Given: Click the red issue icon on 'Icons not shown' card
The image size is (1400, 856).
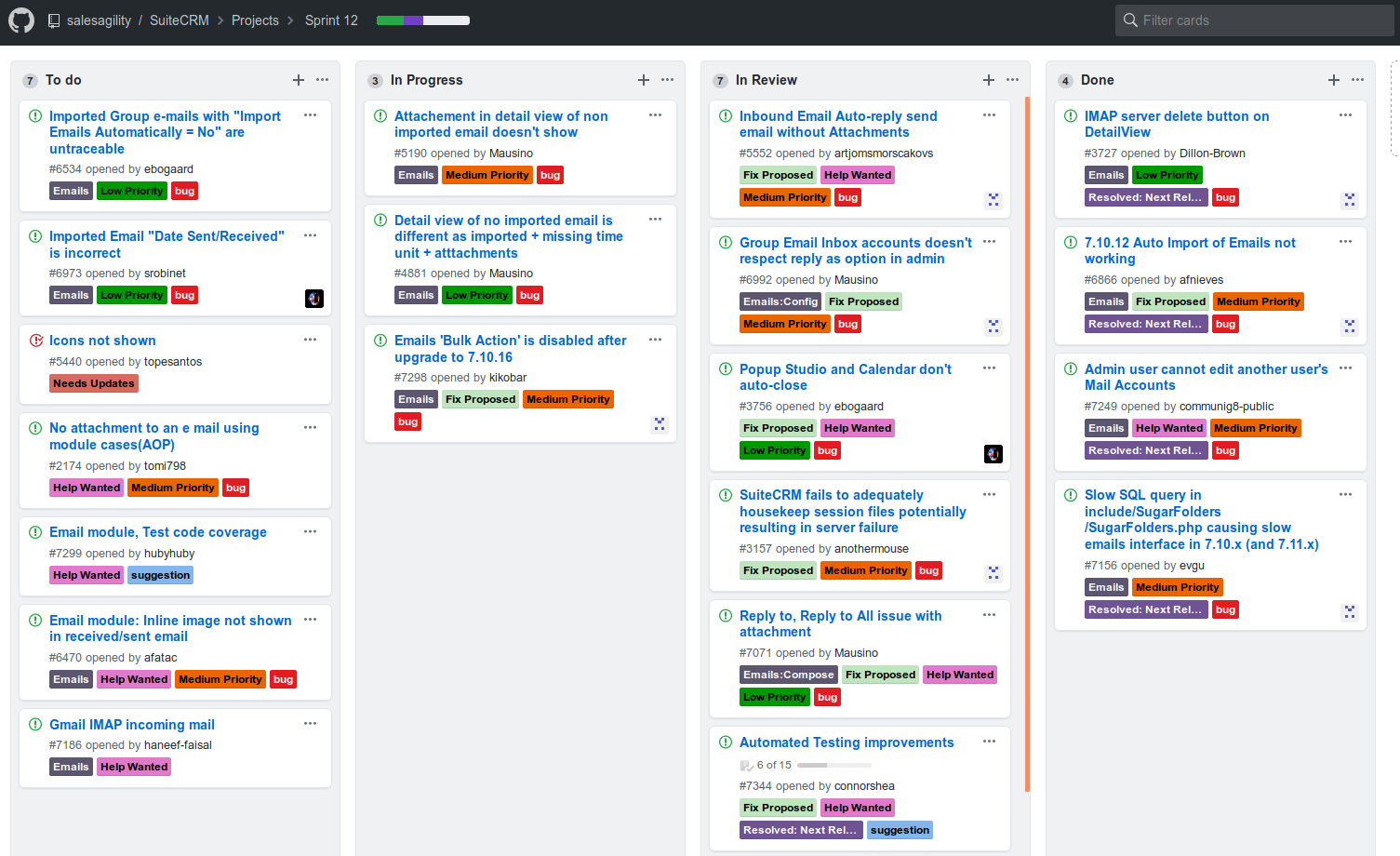Looking at the screenshot, I should [34, 340].
